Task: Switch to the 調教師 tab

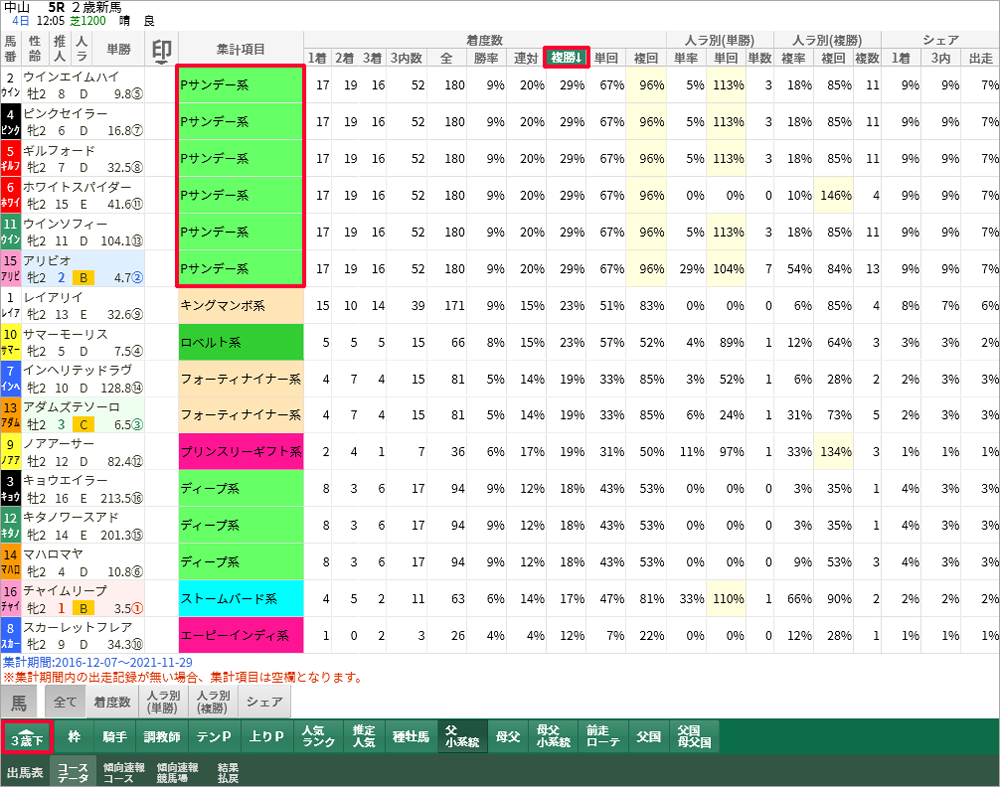Action: (162, 737)
